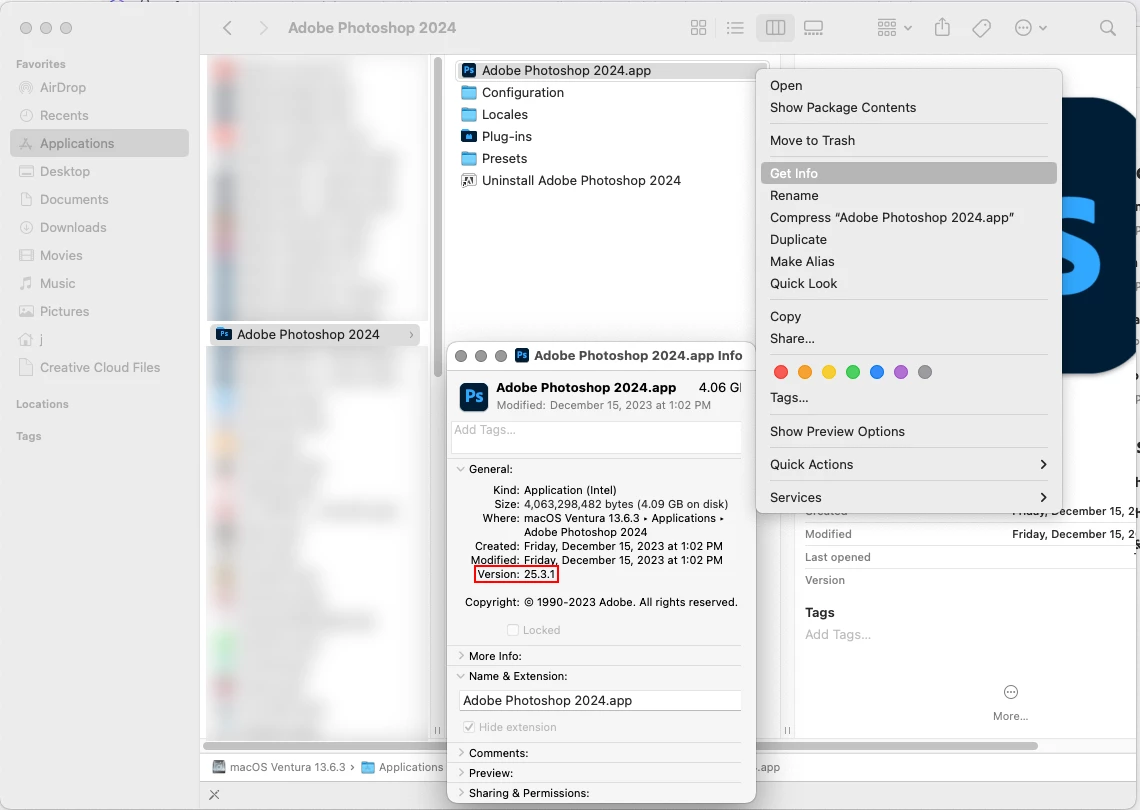Choose Open from the context menu
This screenshot has width=1140, height=810.
click(x=909, y=85)
